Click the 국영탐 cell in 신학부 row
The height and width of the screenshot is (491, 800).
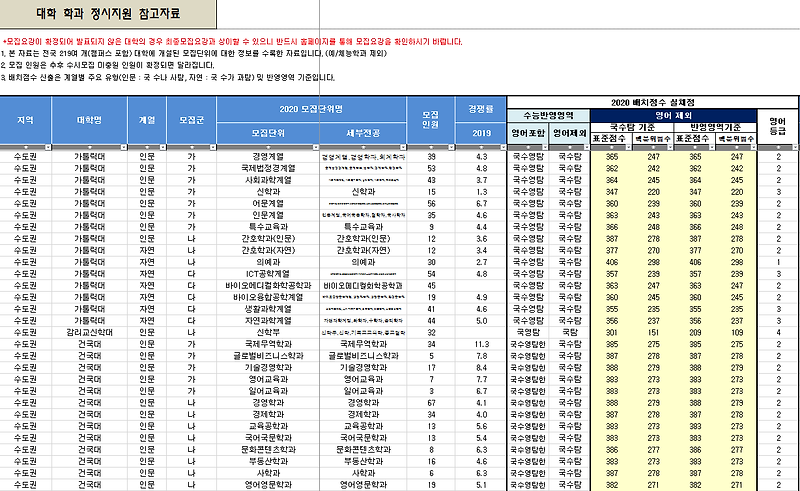[x=528, y=333]
